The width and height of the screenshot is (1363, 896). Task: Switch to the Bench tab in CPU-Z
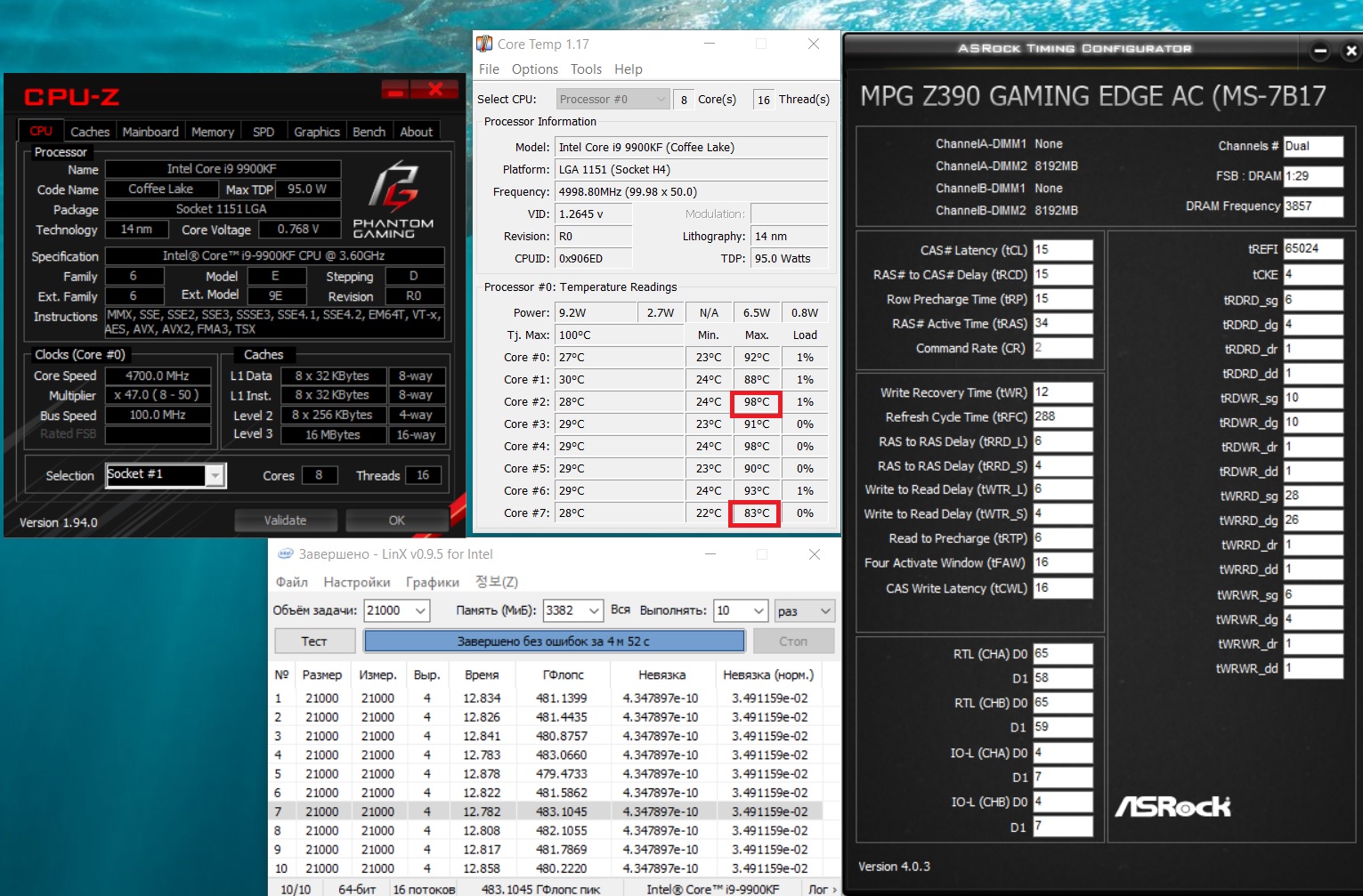(x=369, y=132)
